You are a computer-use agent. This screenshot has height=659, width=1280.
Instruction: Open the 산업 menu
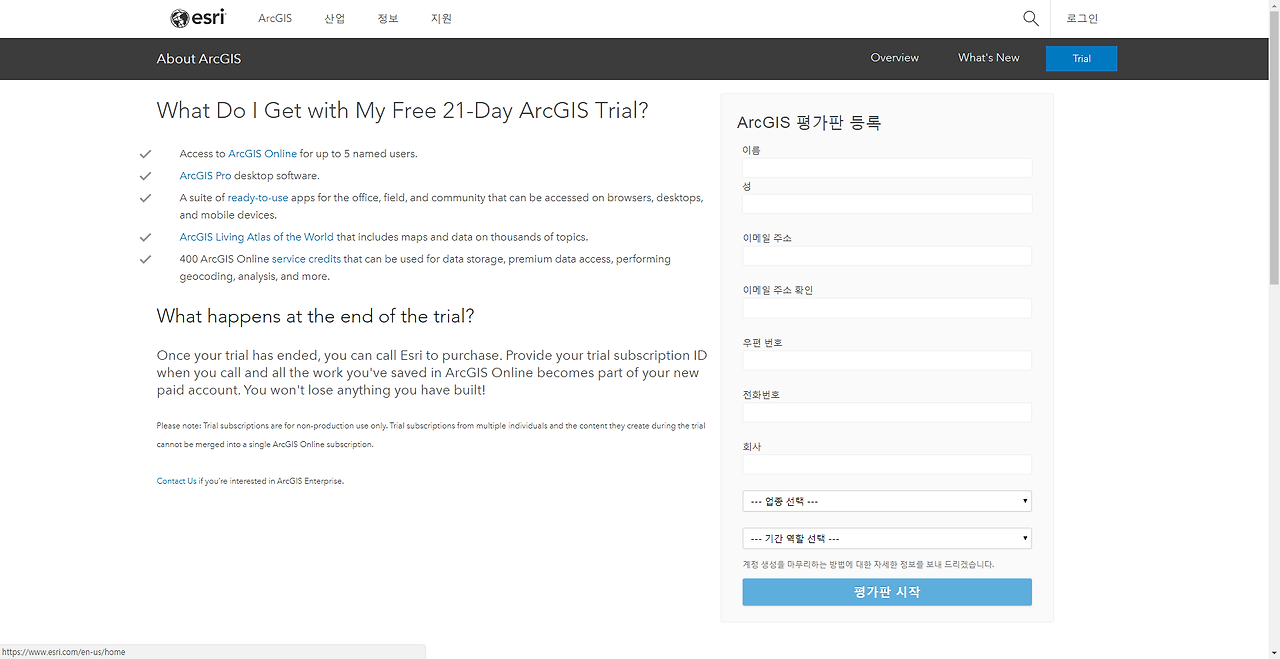point(334,18)
